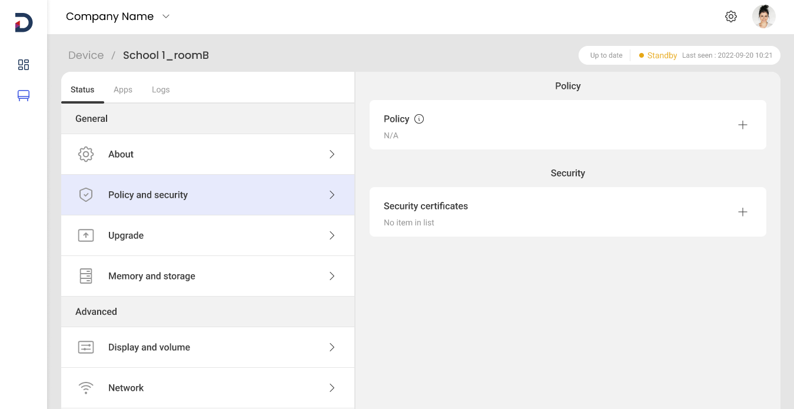Open the dashboard grid icon in the sidebar

[x=23, y=65]
